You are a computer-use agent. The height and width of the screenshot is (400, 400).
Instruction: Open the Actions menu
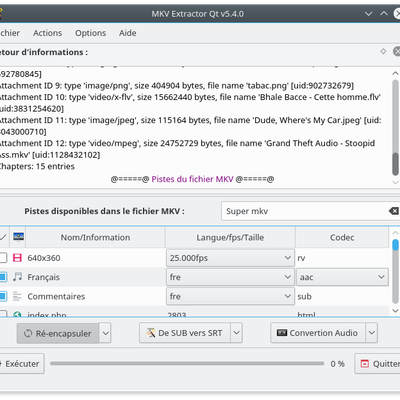[47, 33]
